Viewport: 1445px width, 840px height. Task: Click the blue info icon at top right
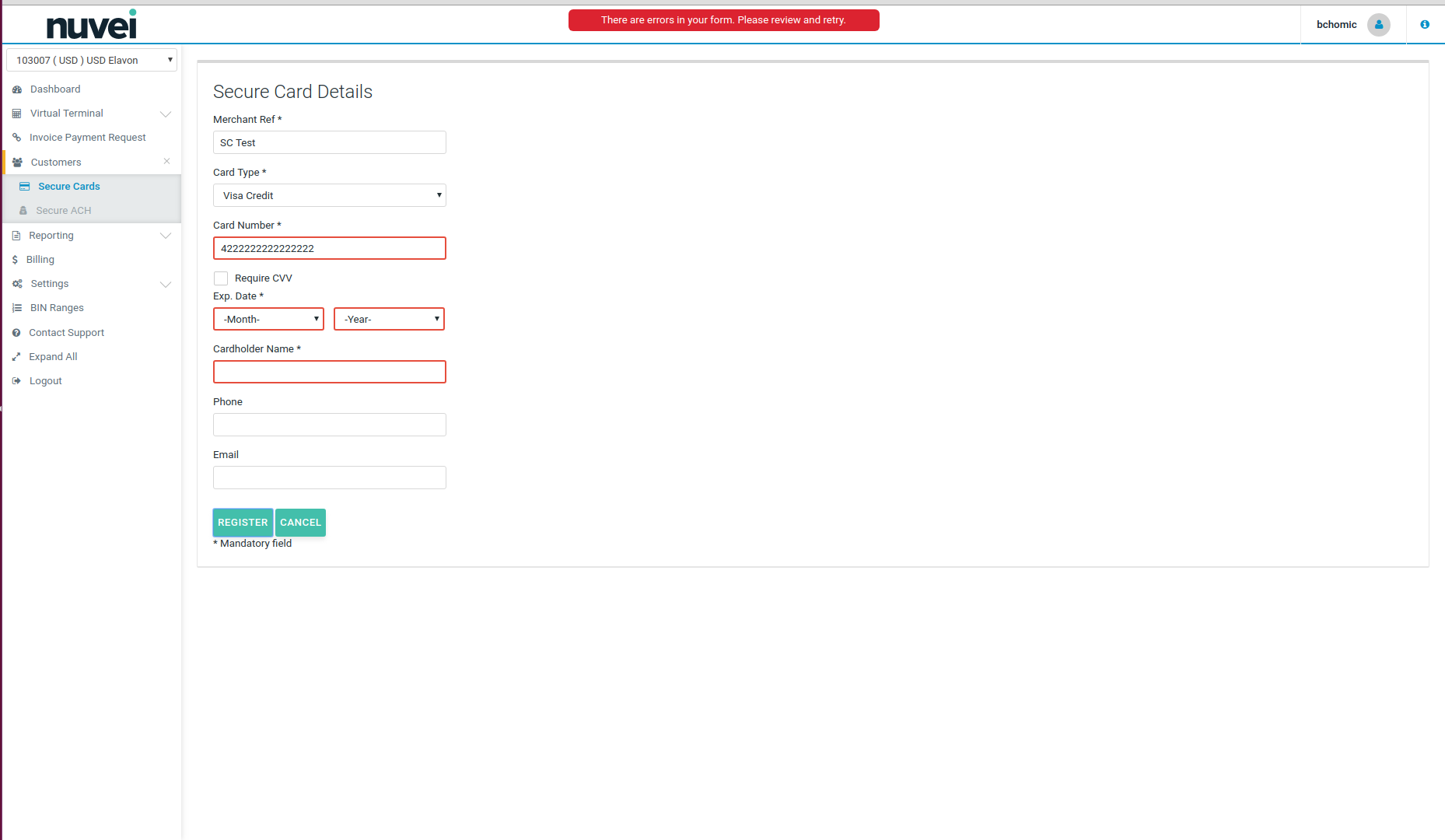1425,25
